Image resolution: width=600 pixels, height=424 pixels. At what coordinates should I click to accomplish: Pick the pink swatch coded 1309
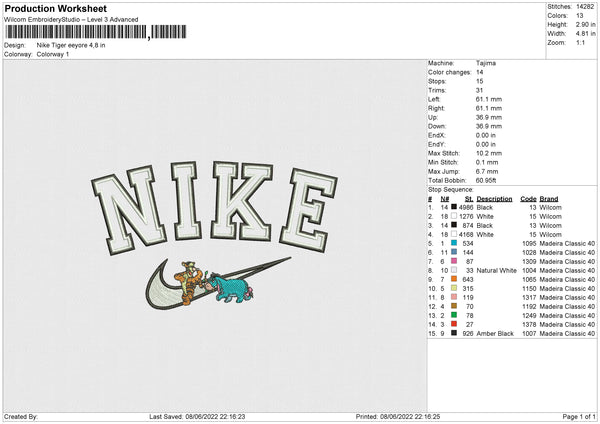pyautogui.click(x=454, y=261)
